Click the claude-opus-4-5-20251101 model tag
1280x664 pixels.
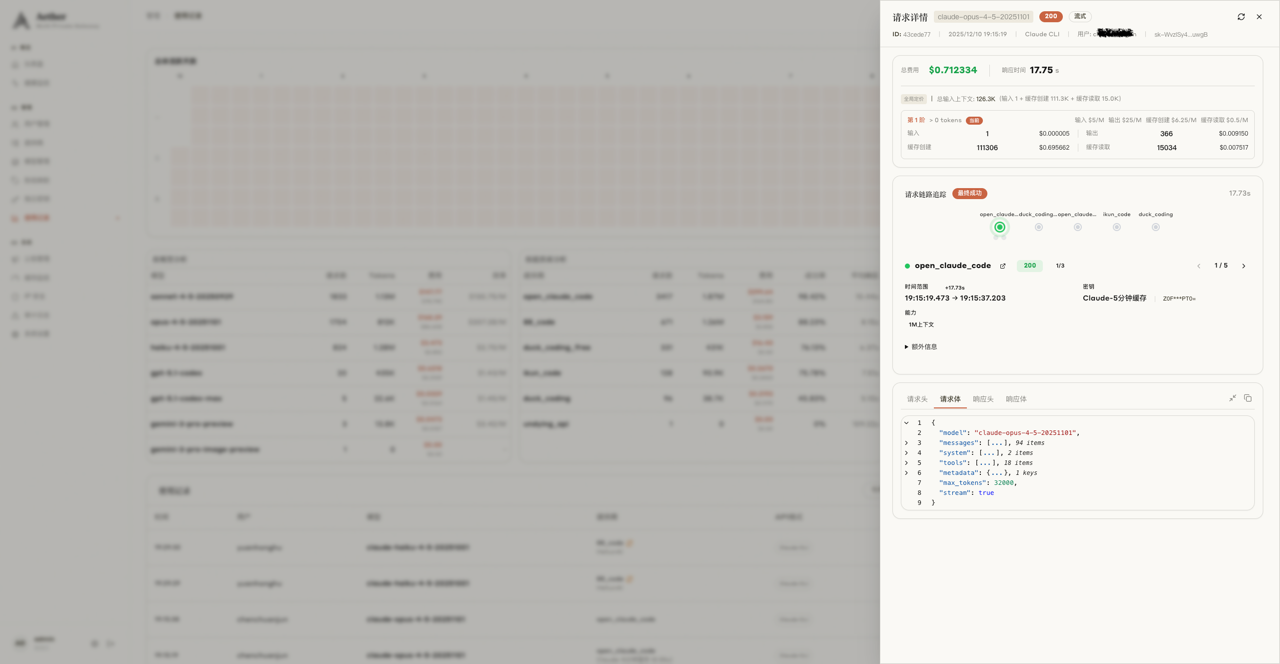pyautogui.click(x=983, y=17)
